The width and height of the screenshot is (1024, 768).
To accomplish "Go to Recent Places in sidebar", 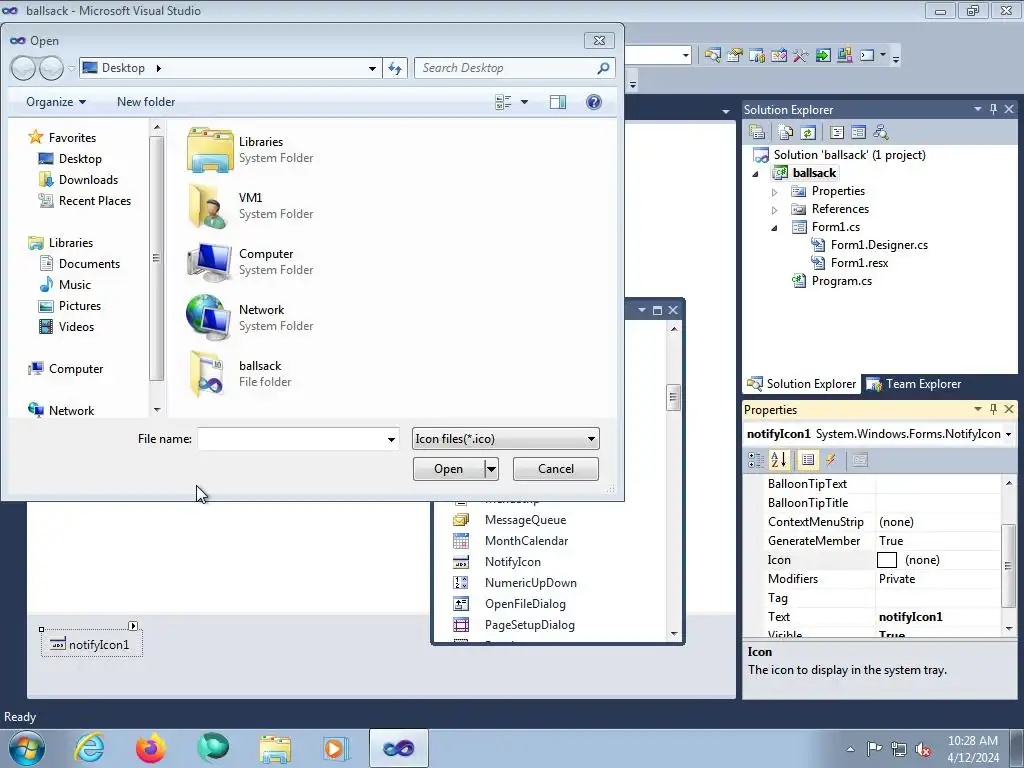I will [85, 200].
